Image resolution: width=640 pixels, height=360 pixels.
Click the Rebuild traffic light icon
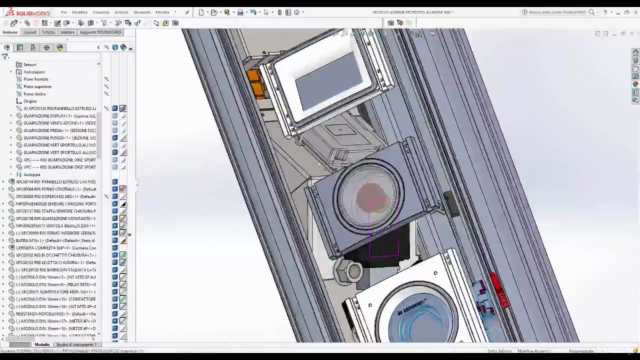(280, 12)
